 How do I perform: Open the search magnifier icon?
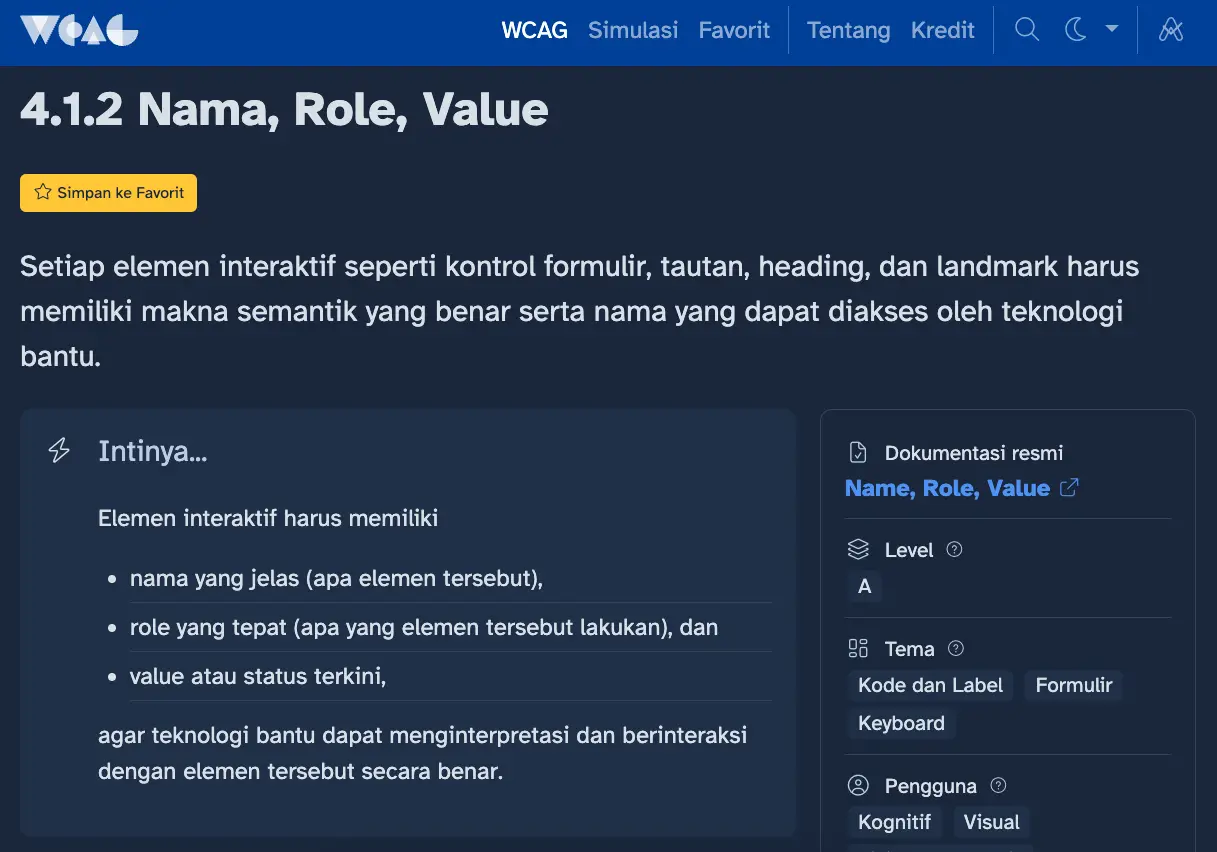pyautogui.click(x=1026, y=30)
